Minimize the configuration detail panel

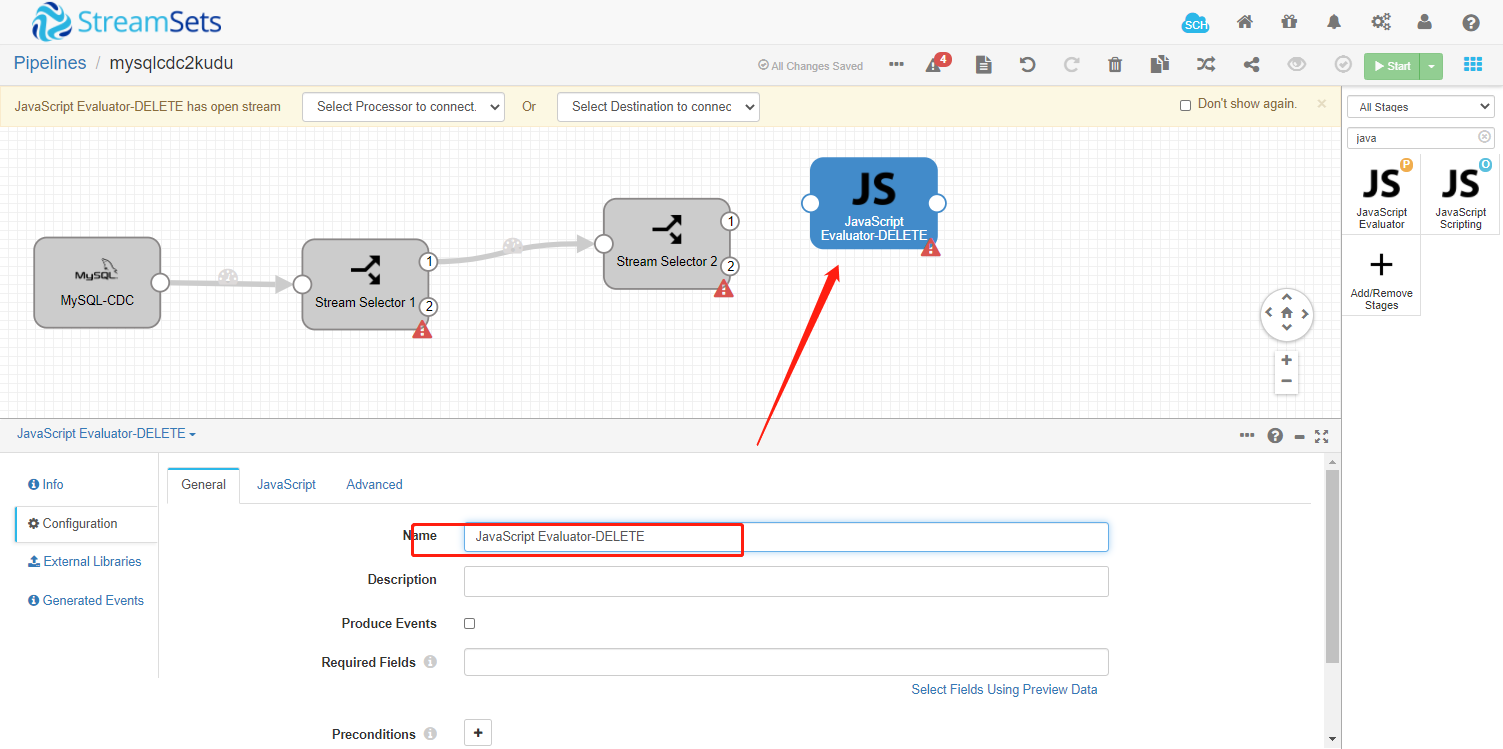pos(1299,436)
